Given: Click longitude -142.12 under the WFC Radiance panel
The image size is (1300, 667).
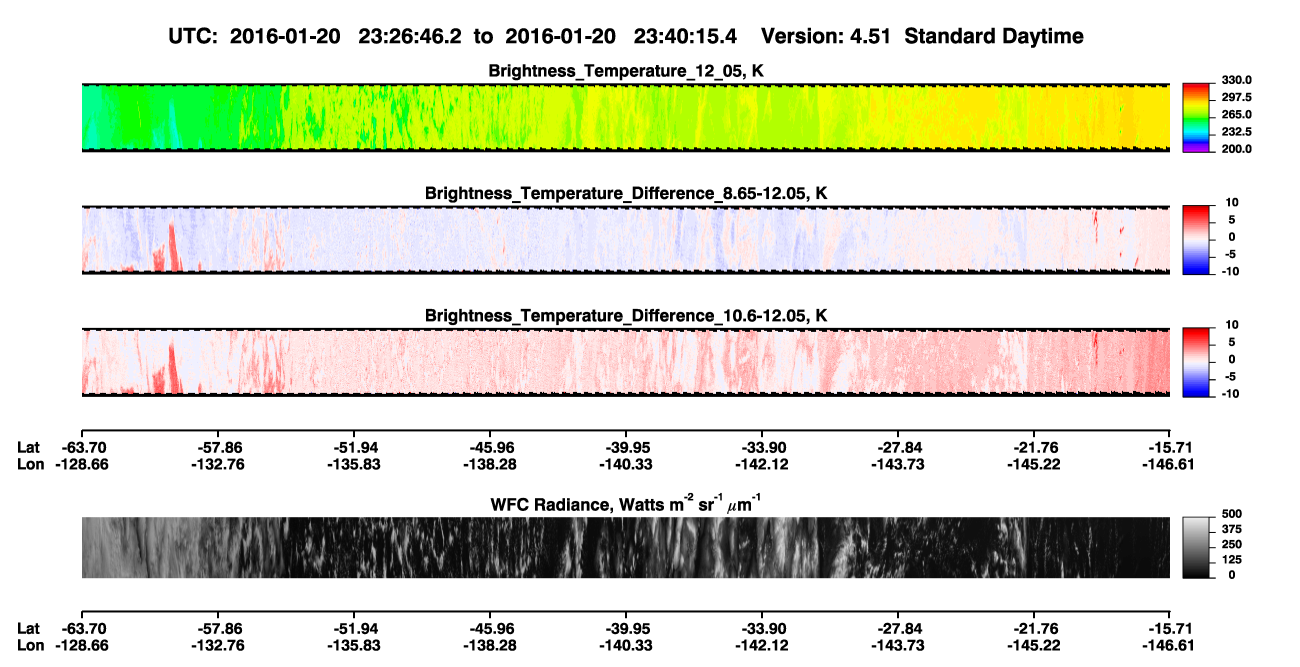Looking at the screenshot, I should click(762, 645).
